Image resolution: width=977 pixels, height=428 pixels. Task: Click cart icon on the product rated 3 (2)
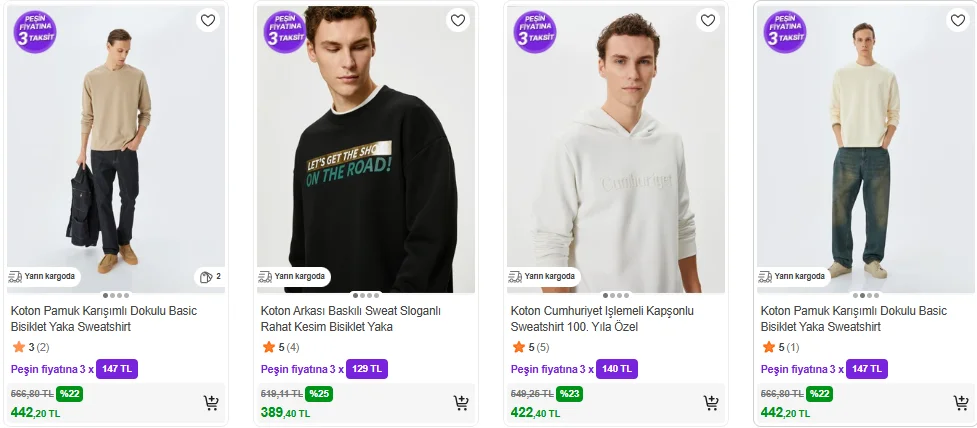click(211, 403)
